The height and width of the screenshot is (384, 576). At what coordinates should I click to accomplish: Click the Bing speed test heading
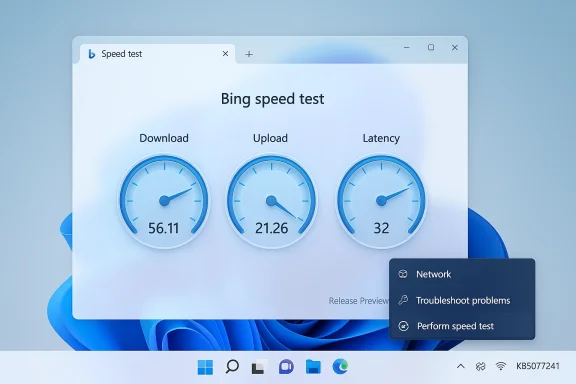pyautogui.click(x=272, y=99)
